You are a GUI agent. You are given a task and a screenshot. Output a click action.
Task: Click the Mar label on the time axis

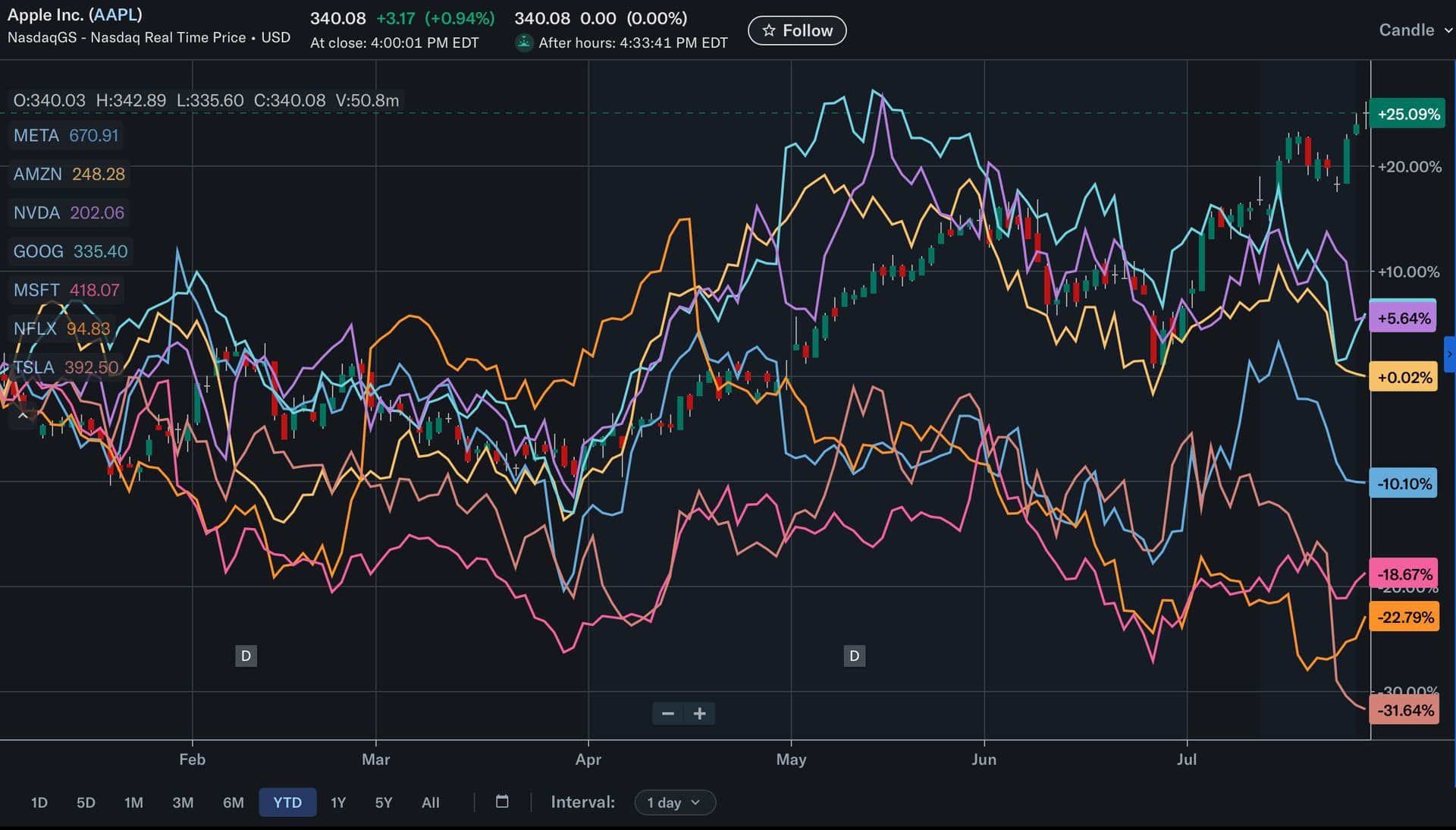(376, 759)
